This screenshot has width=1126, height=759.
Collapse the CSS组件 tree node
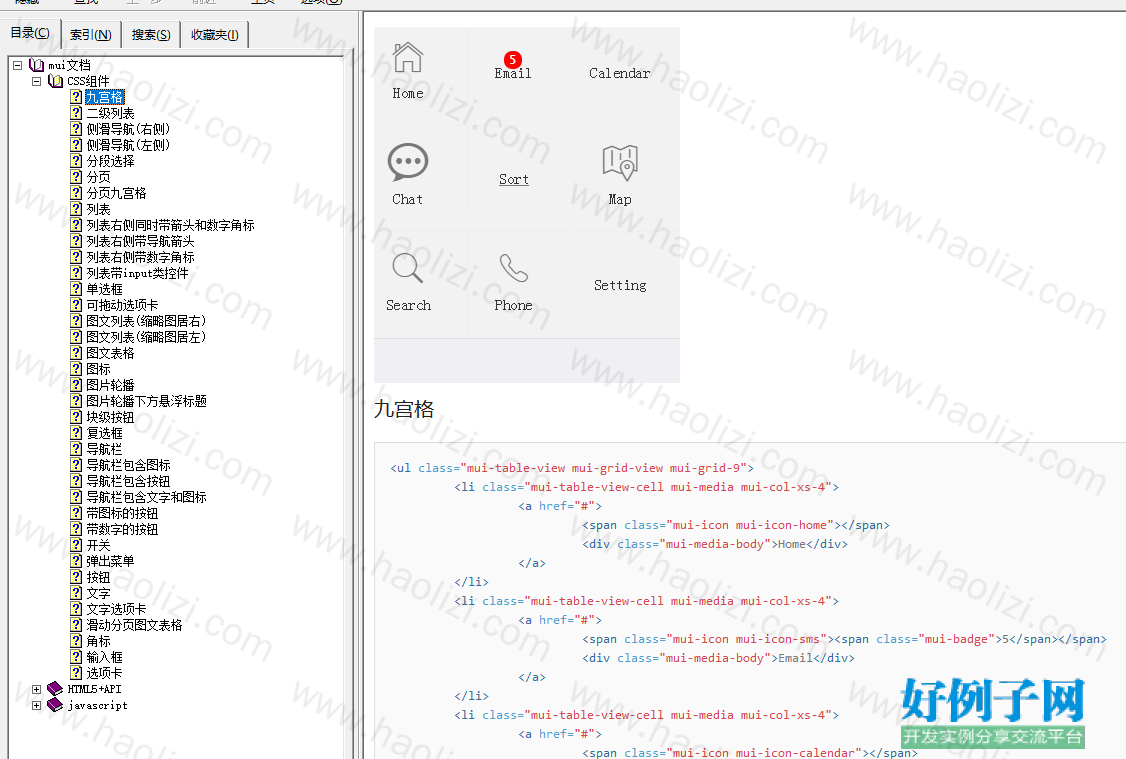tap(37, 81)
